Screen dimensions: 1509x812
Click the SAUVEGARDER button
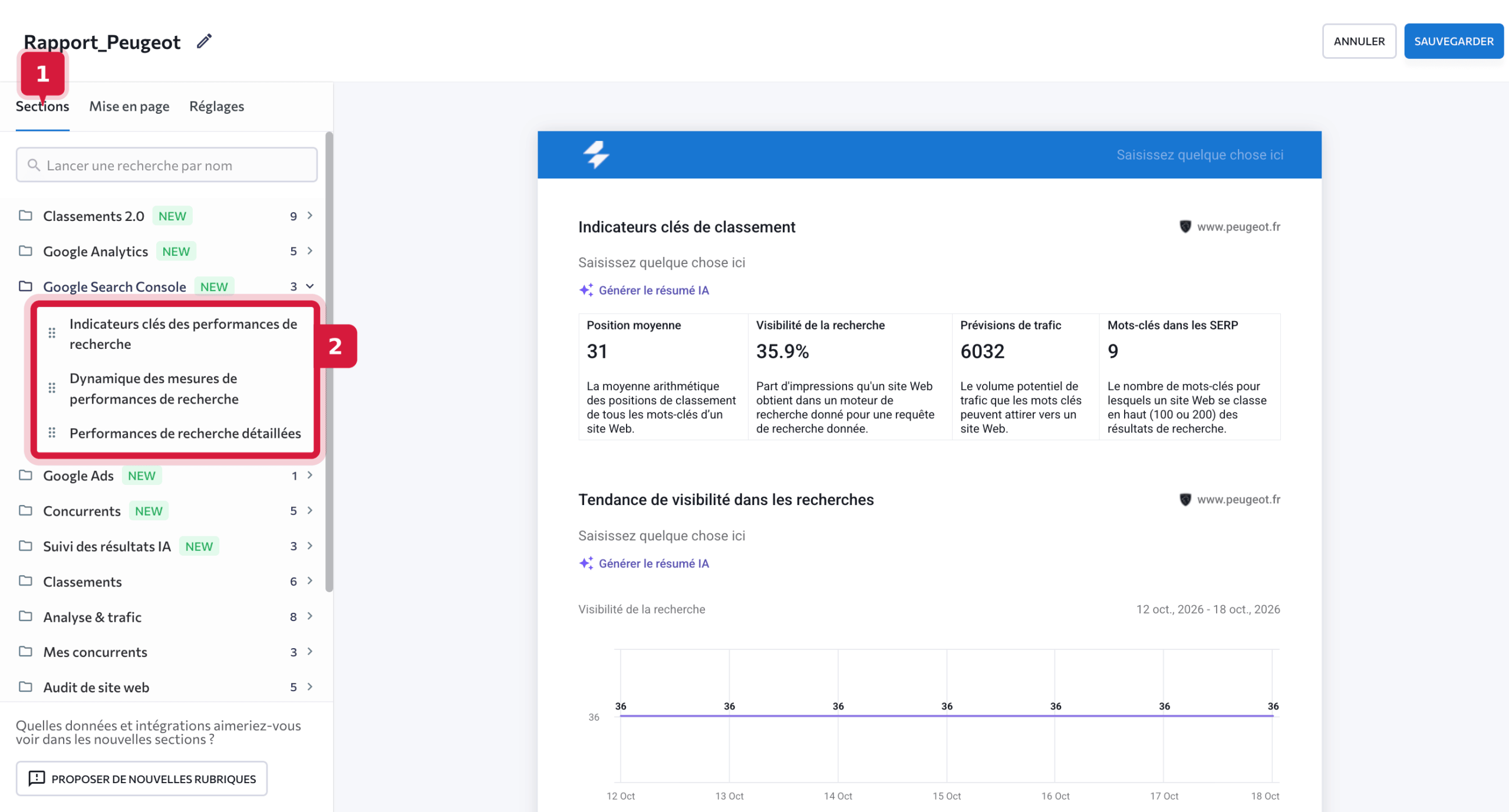[x=1454, y=41]
